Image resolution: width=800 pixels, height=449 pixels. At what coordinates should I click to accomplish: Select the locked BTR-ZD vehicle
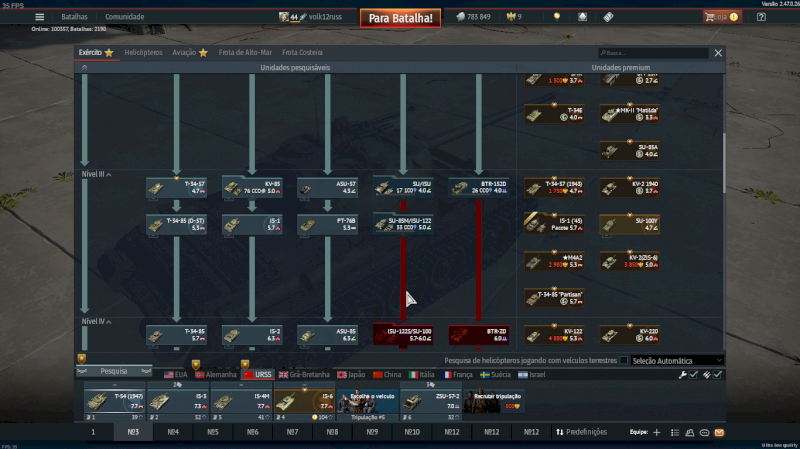[x=479, y=335]
